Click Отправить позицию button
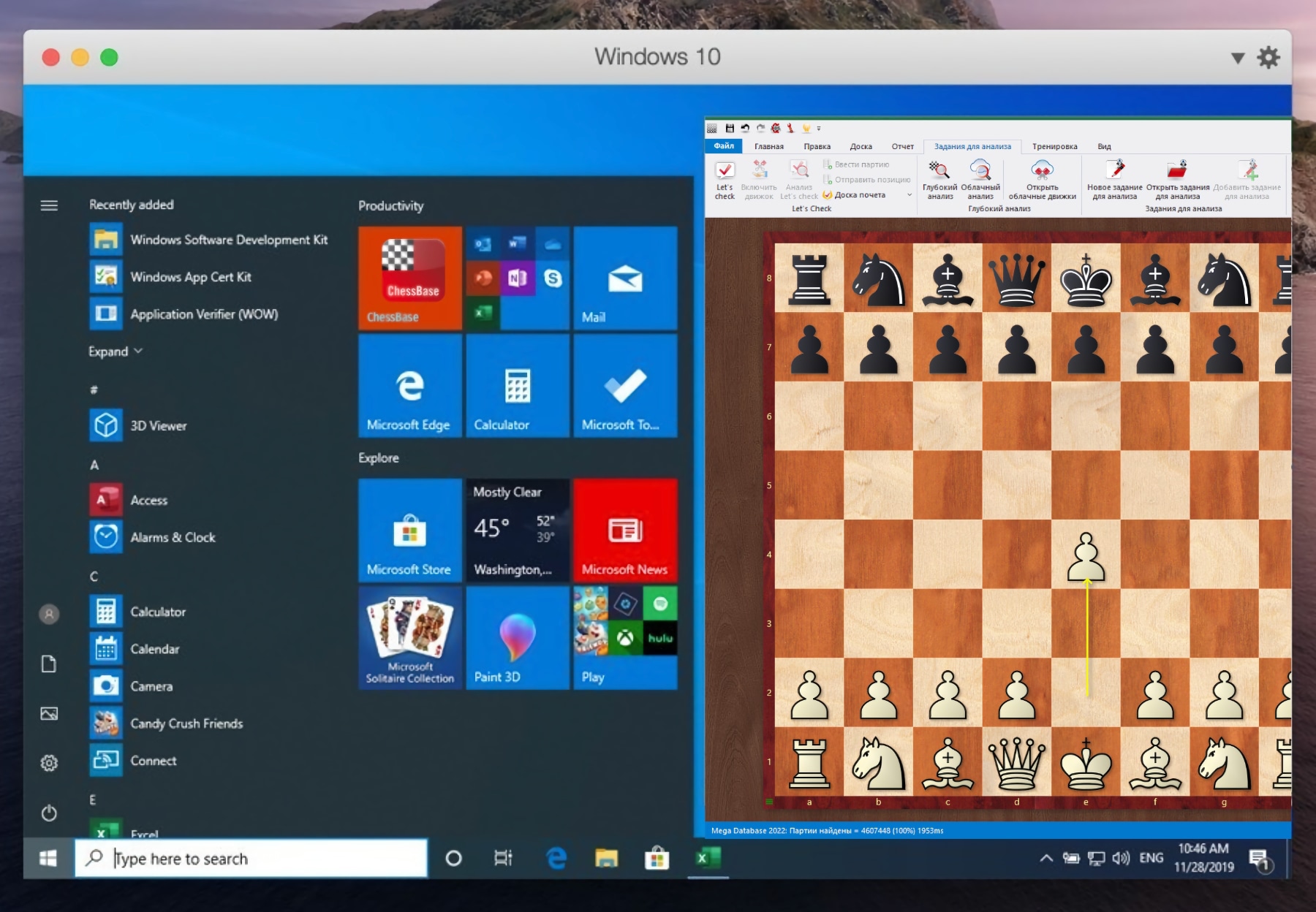The height and width of the screenshot is (912, 1316). pos(866,180)
